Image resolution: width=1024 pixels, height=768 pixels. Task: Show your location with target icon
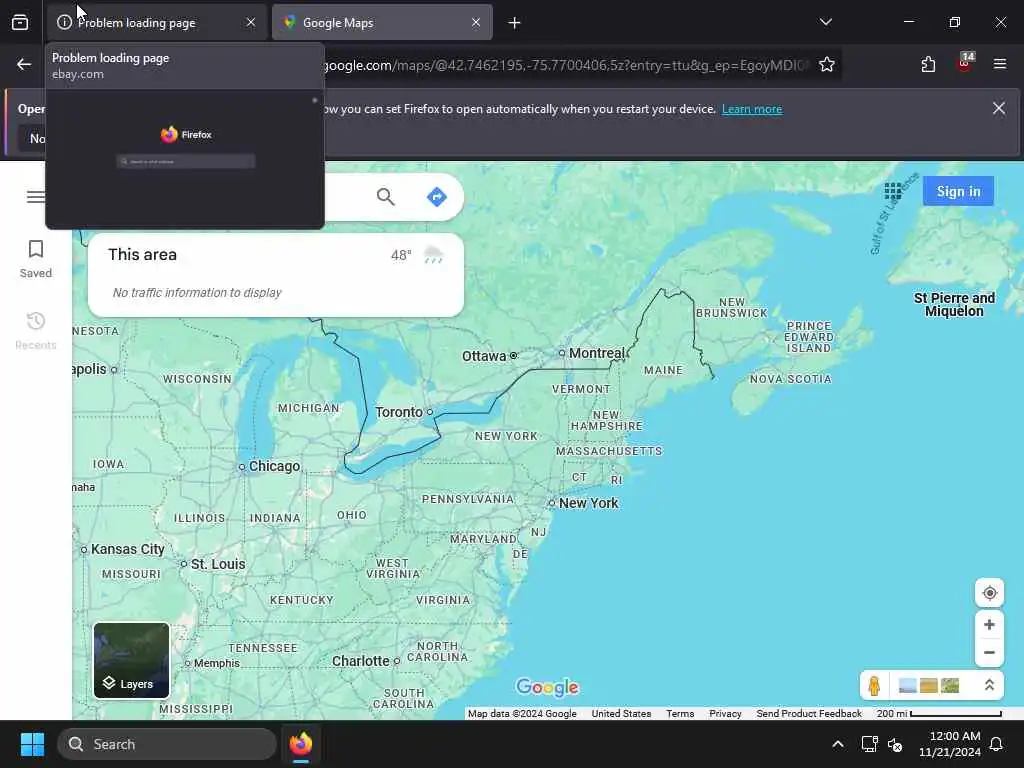[989, 593]
